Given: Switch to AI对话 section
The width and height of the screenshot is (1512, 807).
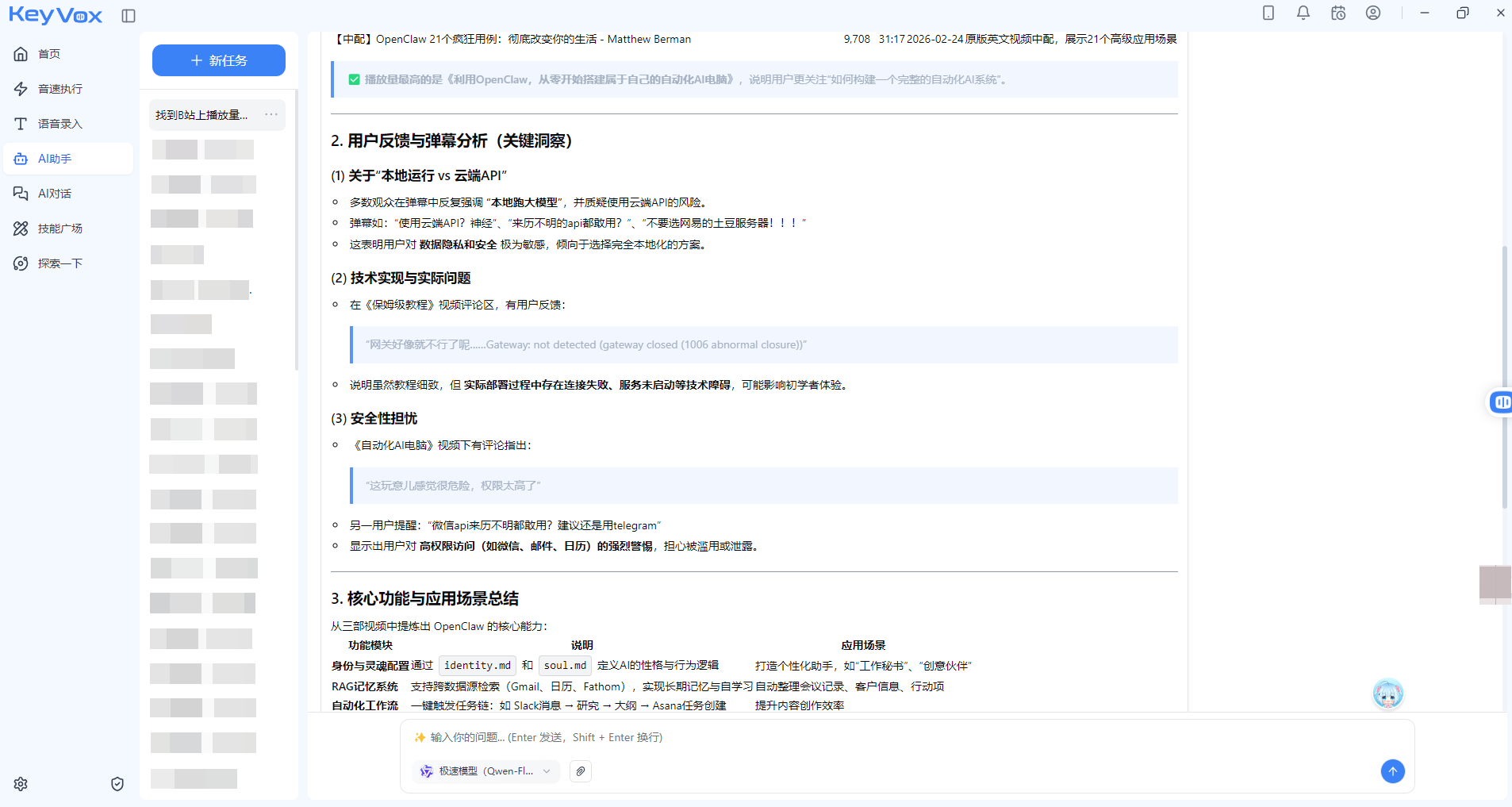Looking at the screenshot, I should (x=54, y=194).
